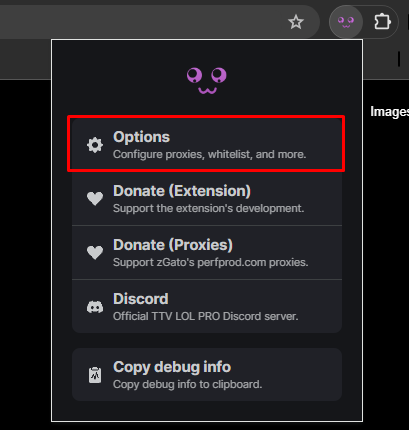
Task: Click the gear icon beside Options
Action: tap(95, 145)
